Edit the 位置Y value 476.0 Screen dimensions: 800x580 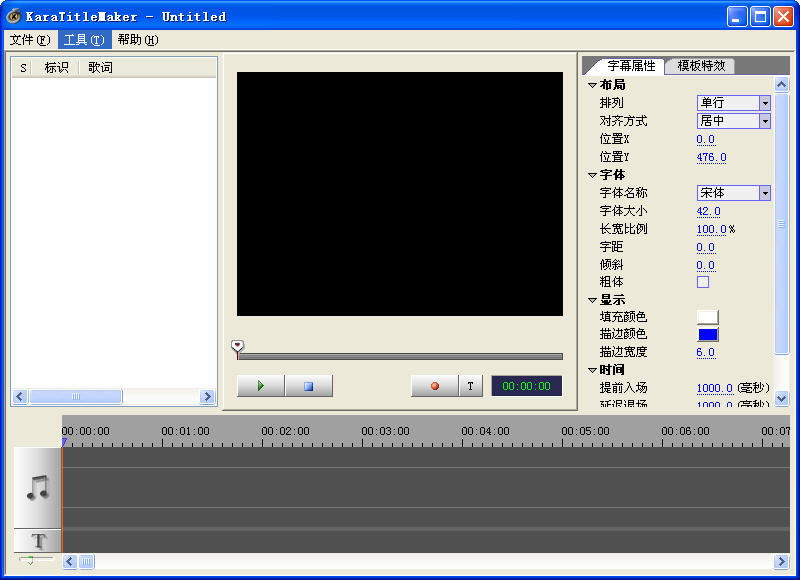pos(711,157)
